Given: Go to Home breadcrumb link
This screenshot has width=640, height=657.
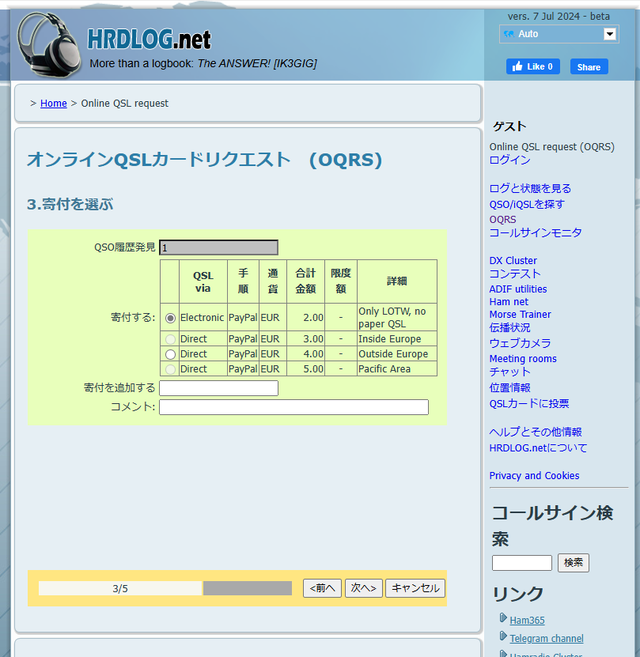Looking at the screenshot, I should (53, 103).
